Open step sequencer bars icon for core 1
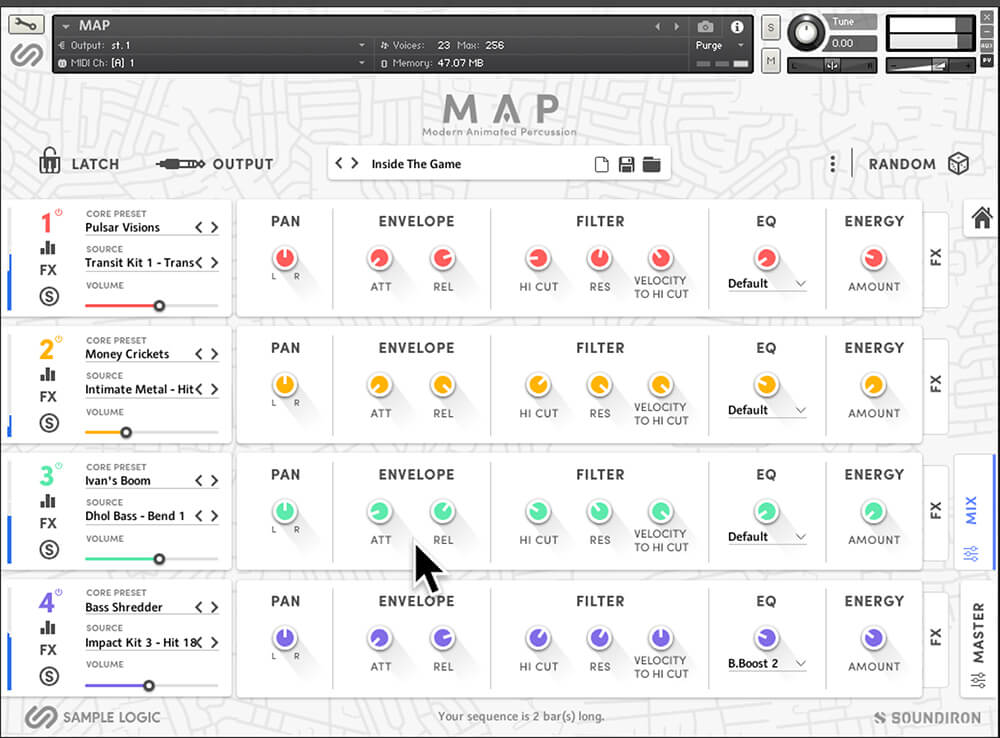 [48, 248]
